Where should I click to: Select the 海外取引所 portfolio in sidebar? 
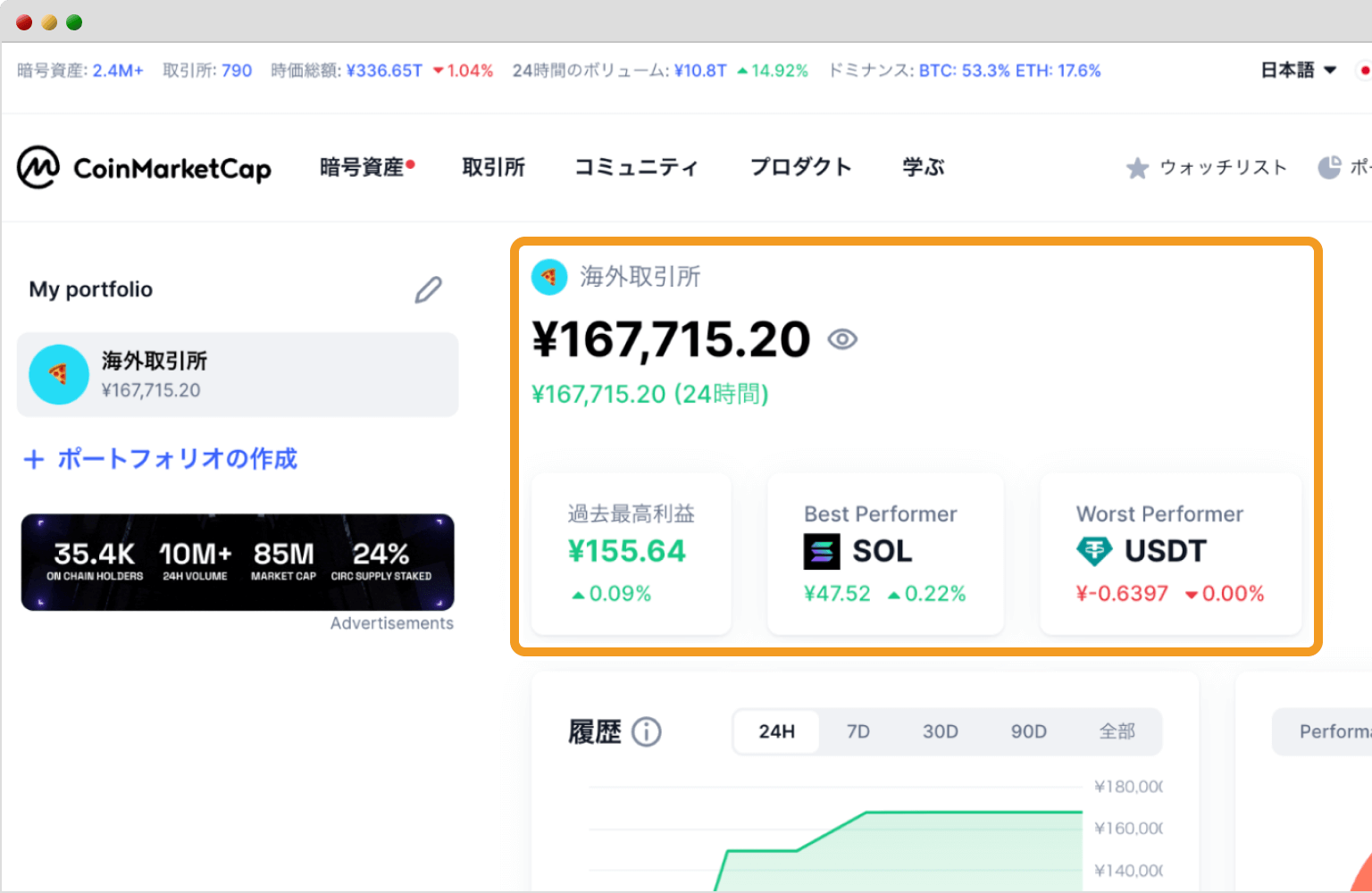238,375
